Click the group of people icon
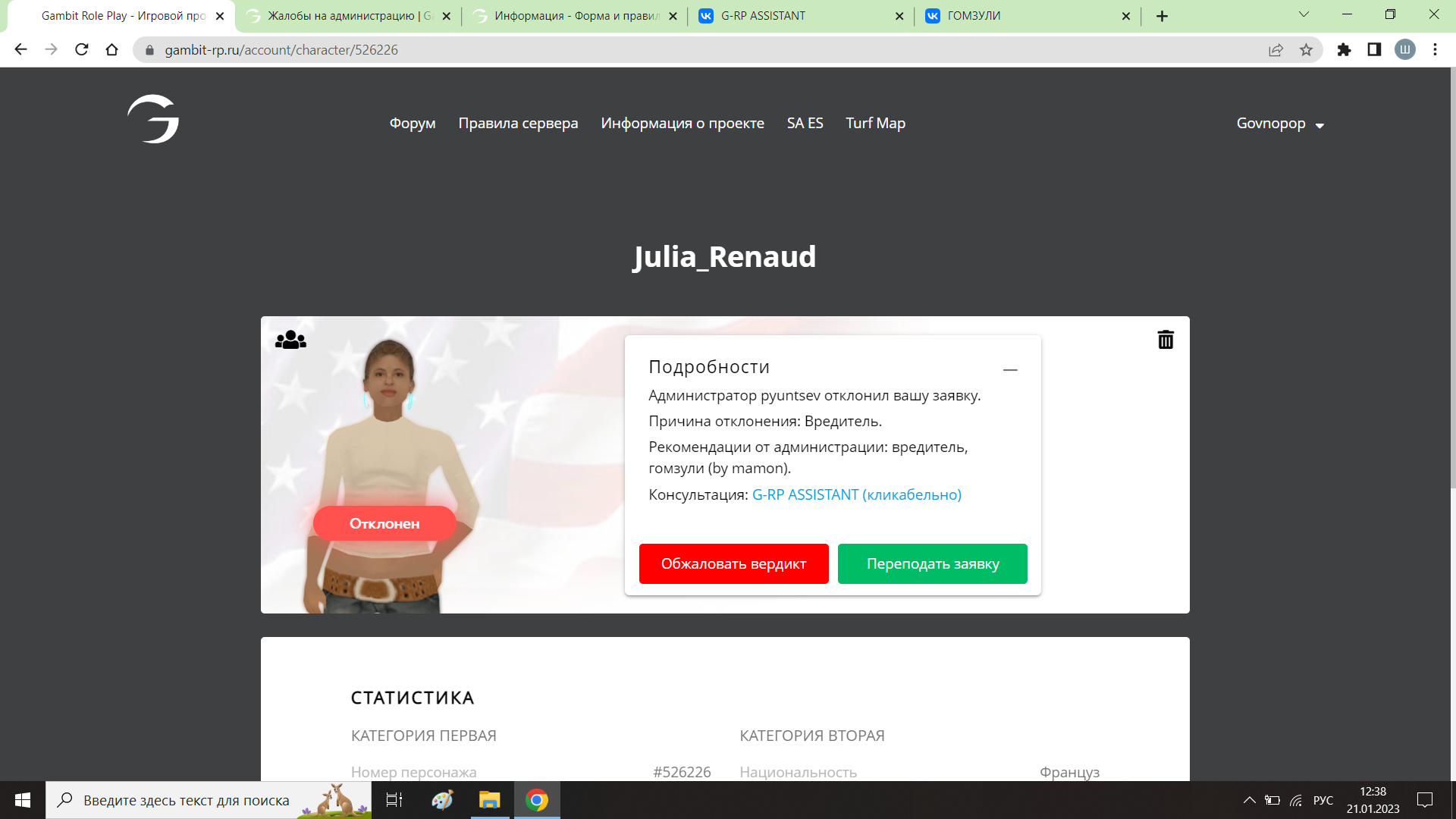Image resolution: width=1456 pixels, height=819 pixels. click(x=290, y=340)
